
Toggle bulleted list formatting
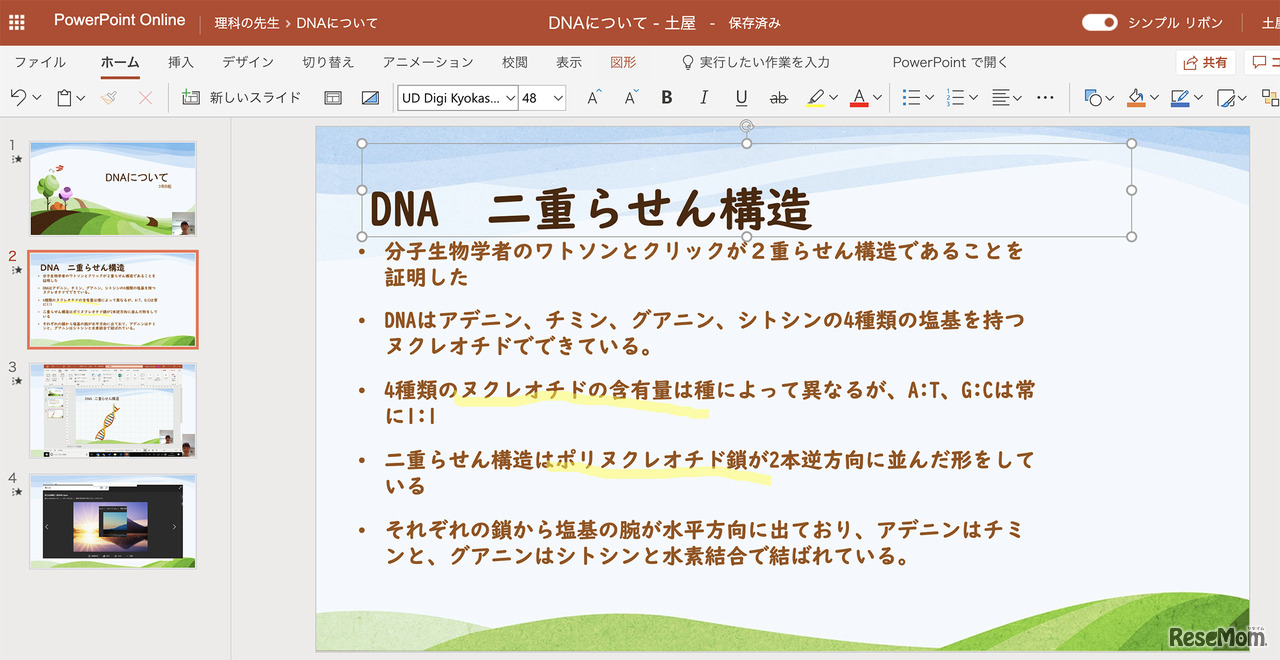click(x=912, y=97)
